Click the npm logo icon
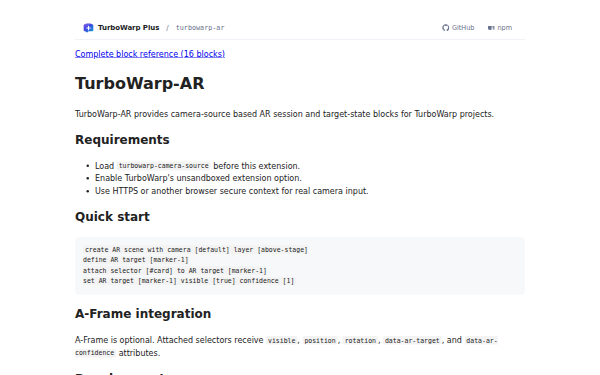The width and height of the screenshot is (600, 375). tap(491, 28)
